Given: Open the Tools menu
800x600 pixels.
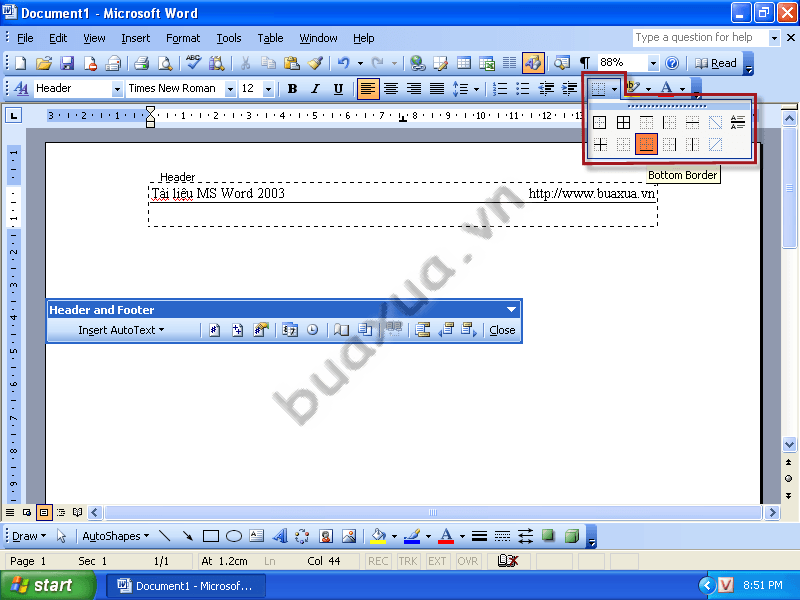Looking at the screenshot, I should (229, 38).
